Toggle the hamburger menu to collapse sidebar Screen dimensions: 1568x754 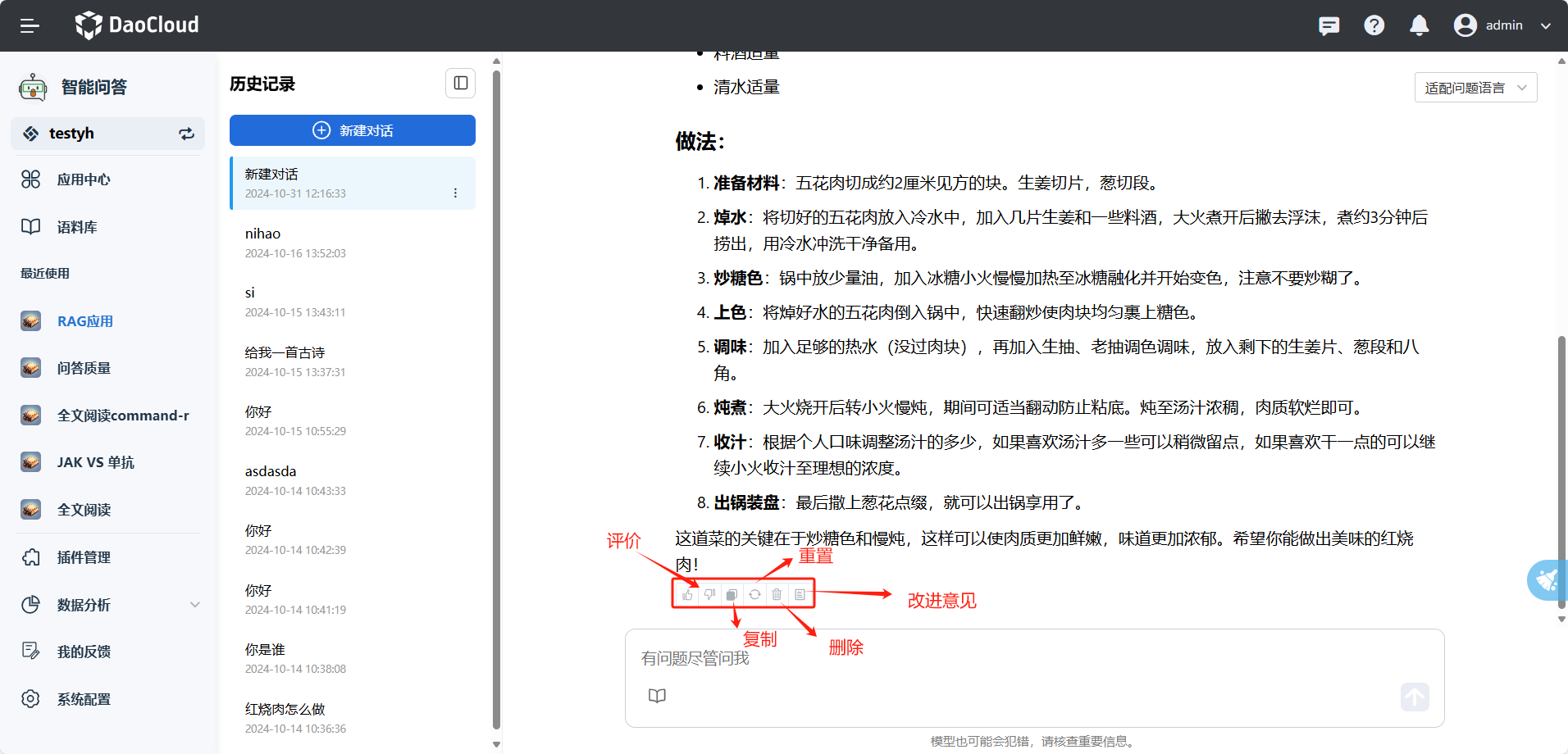30,25
